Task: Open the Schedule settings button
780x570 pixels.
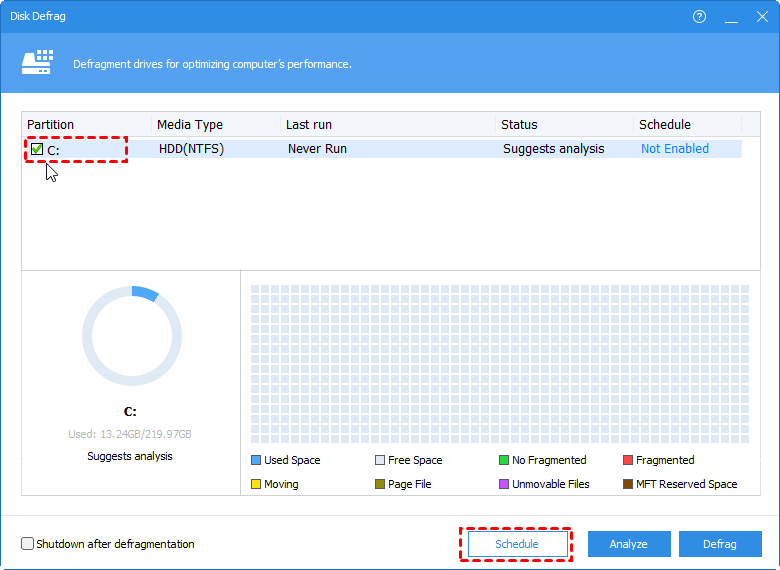Action: 516,544
